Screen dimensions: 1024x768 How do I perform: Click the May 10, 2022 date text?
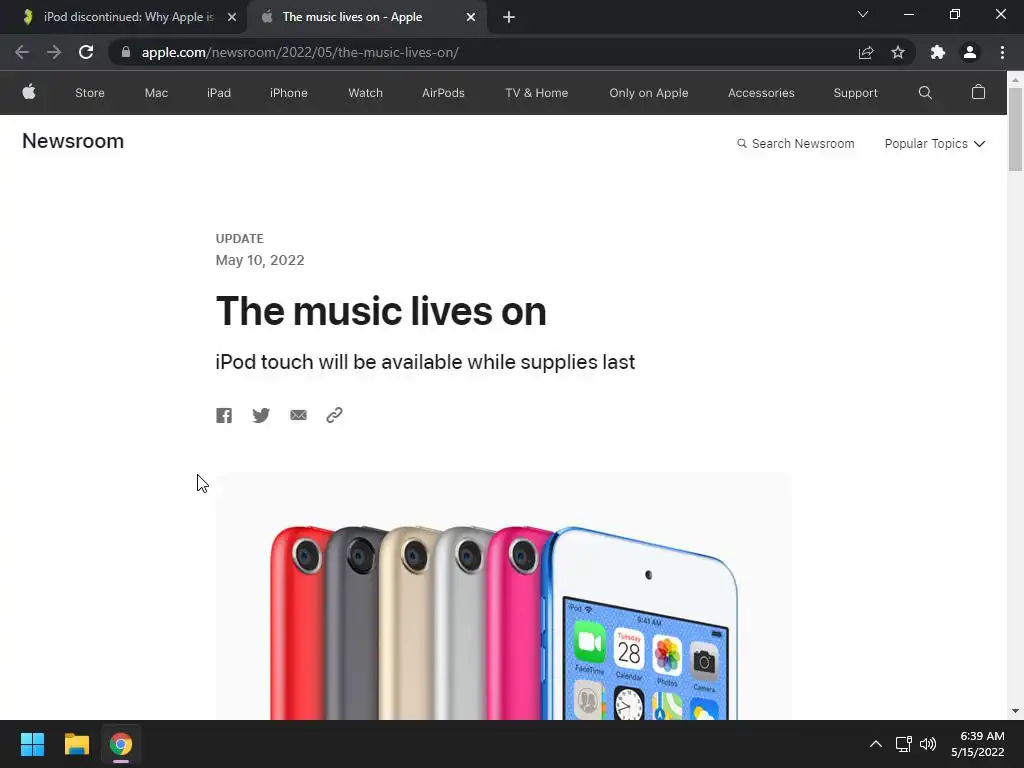point(260,260)
